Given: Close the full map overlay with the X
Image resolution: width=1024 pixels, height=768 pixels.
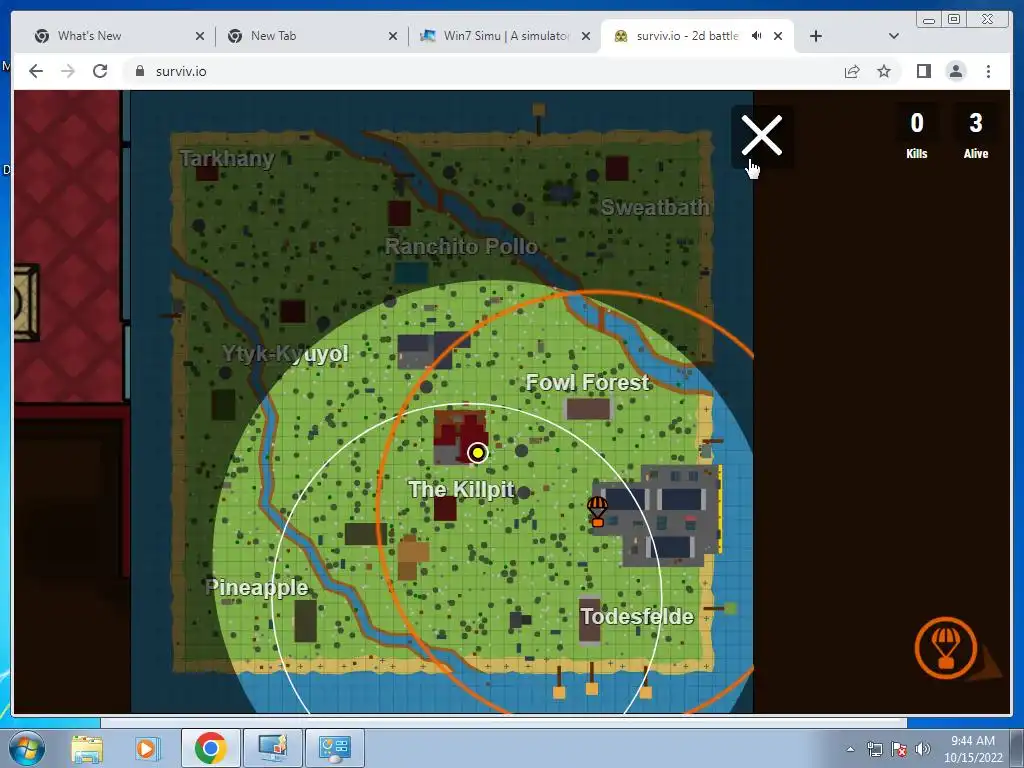Looking at the screenshot, I should click(761, 136).
